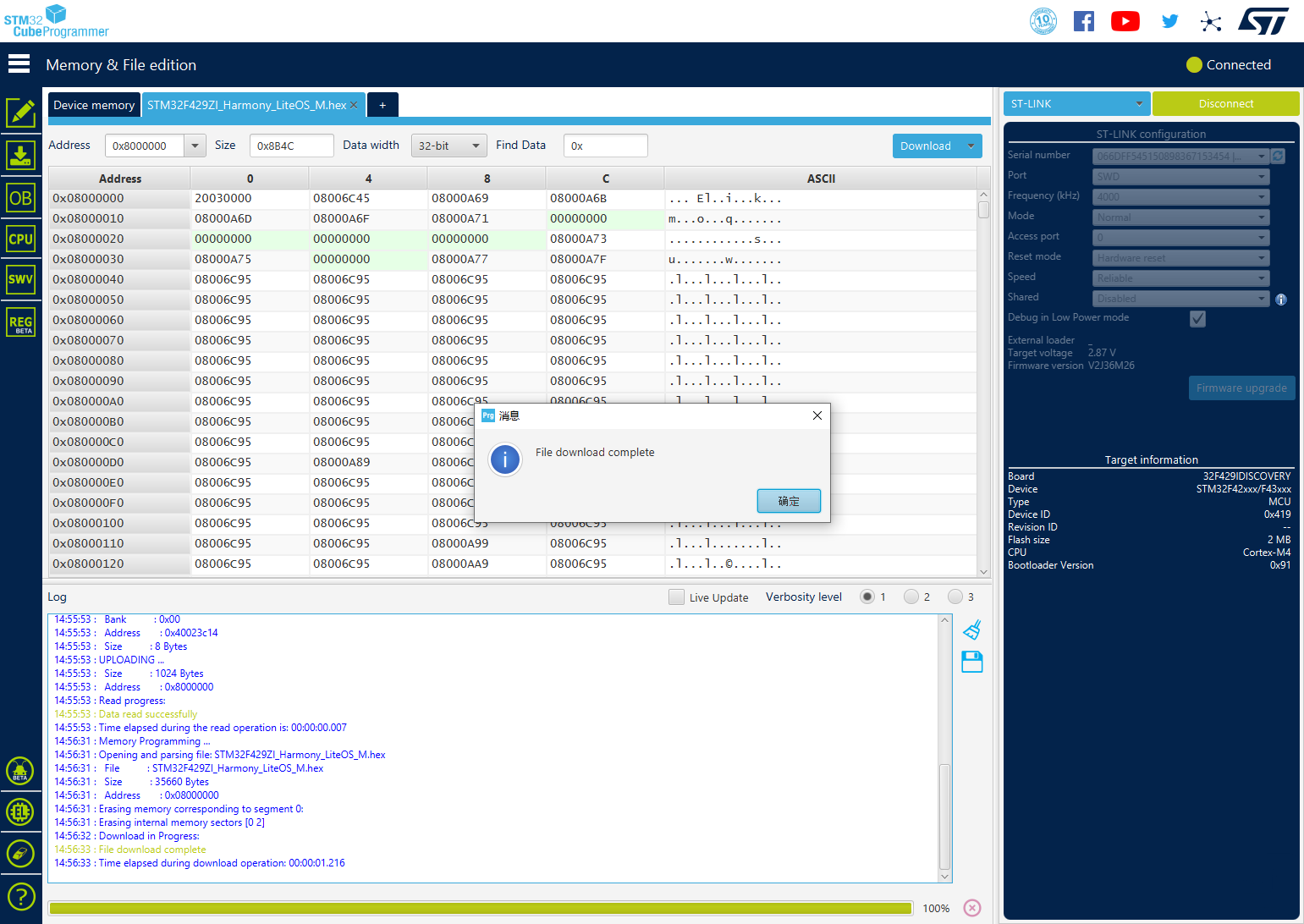This screenshot has width=1304, height=924.
Task: Open the beta bug icon in sidebar
Action: coord(20,771)
